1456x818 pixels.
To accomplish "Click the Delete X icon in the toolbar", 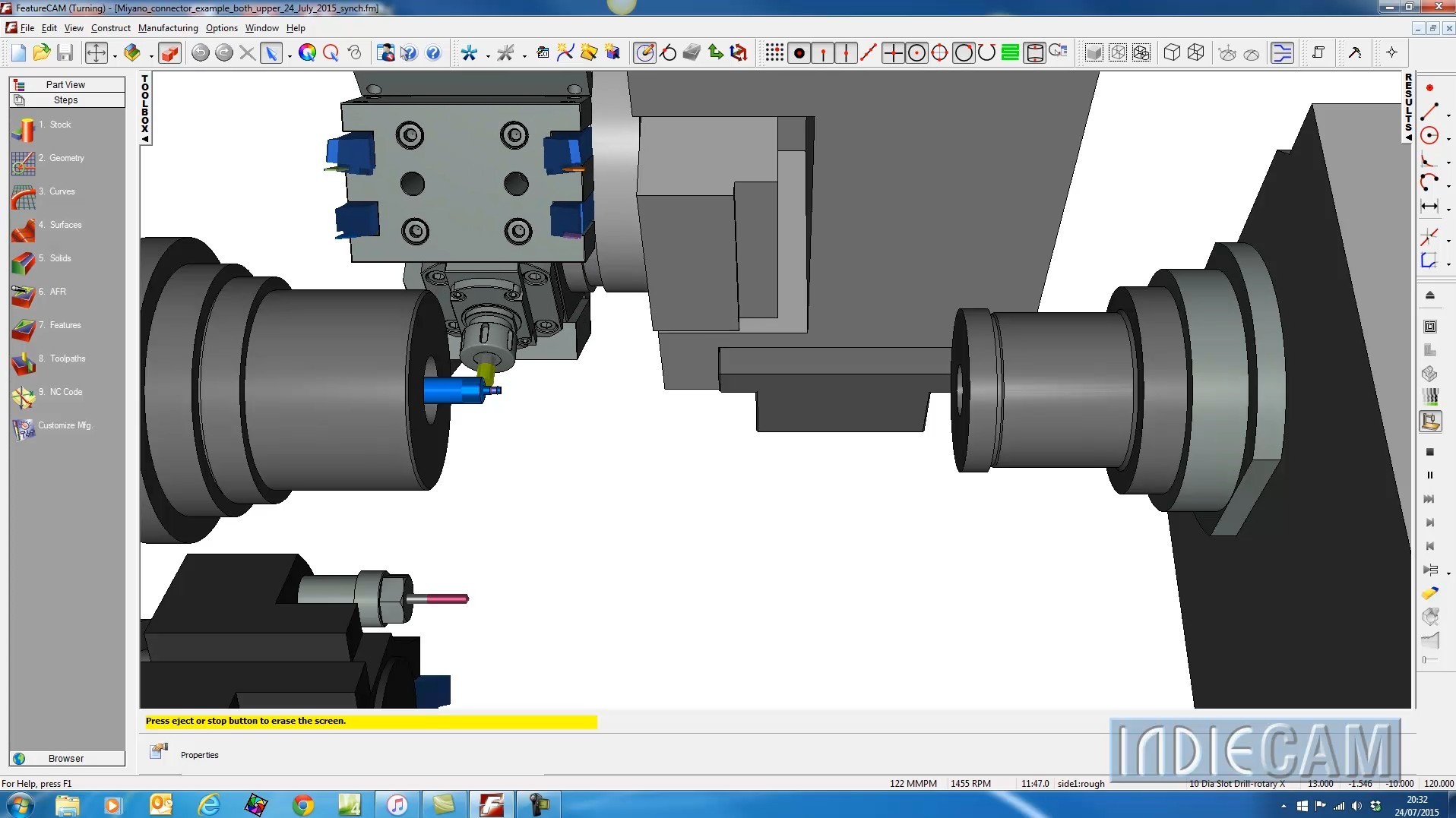I will 247,52.
